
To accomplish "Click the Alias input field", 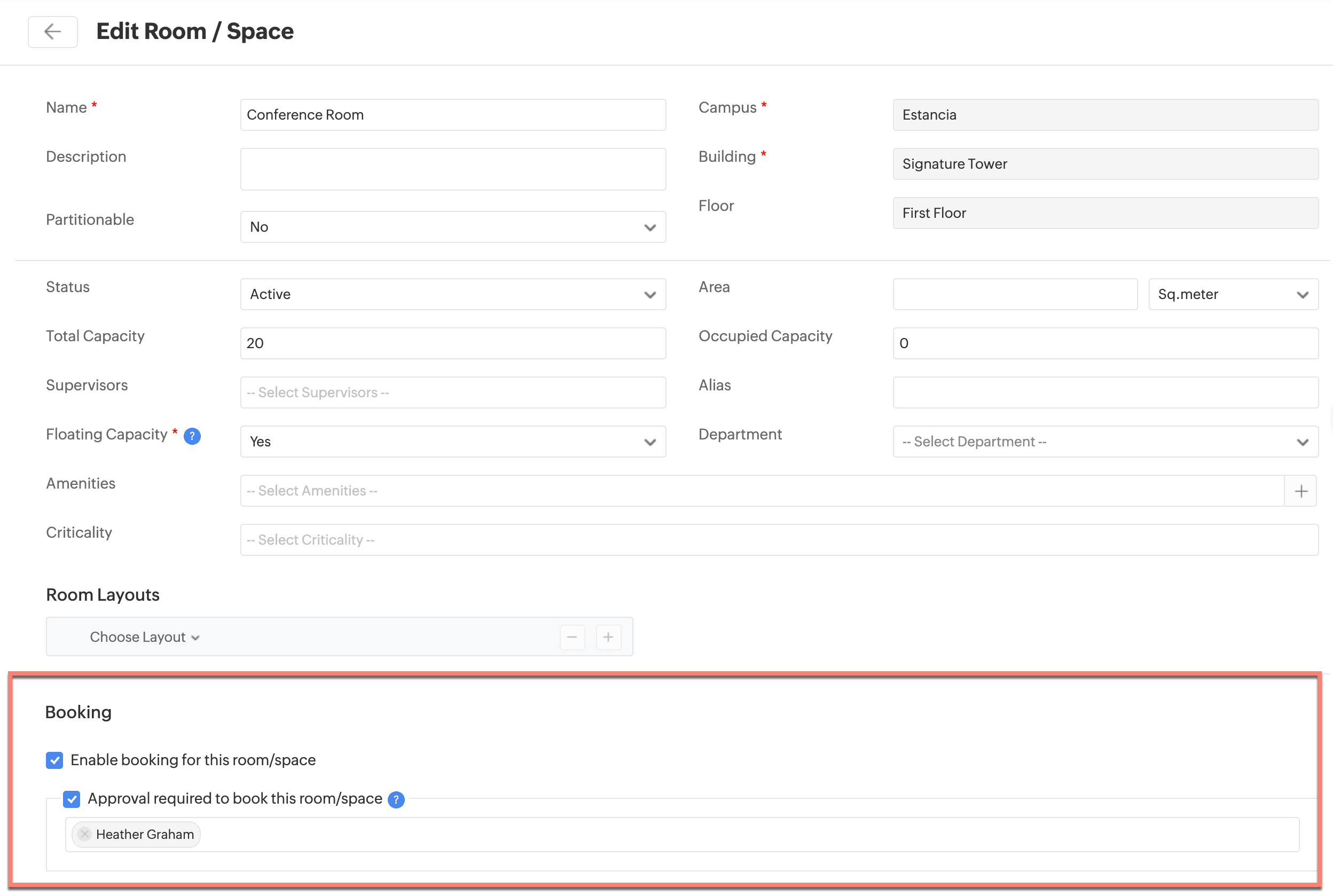I will (1105, 392).
